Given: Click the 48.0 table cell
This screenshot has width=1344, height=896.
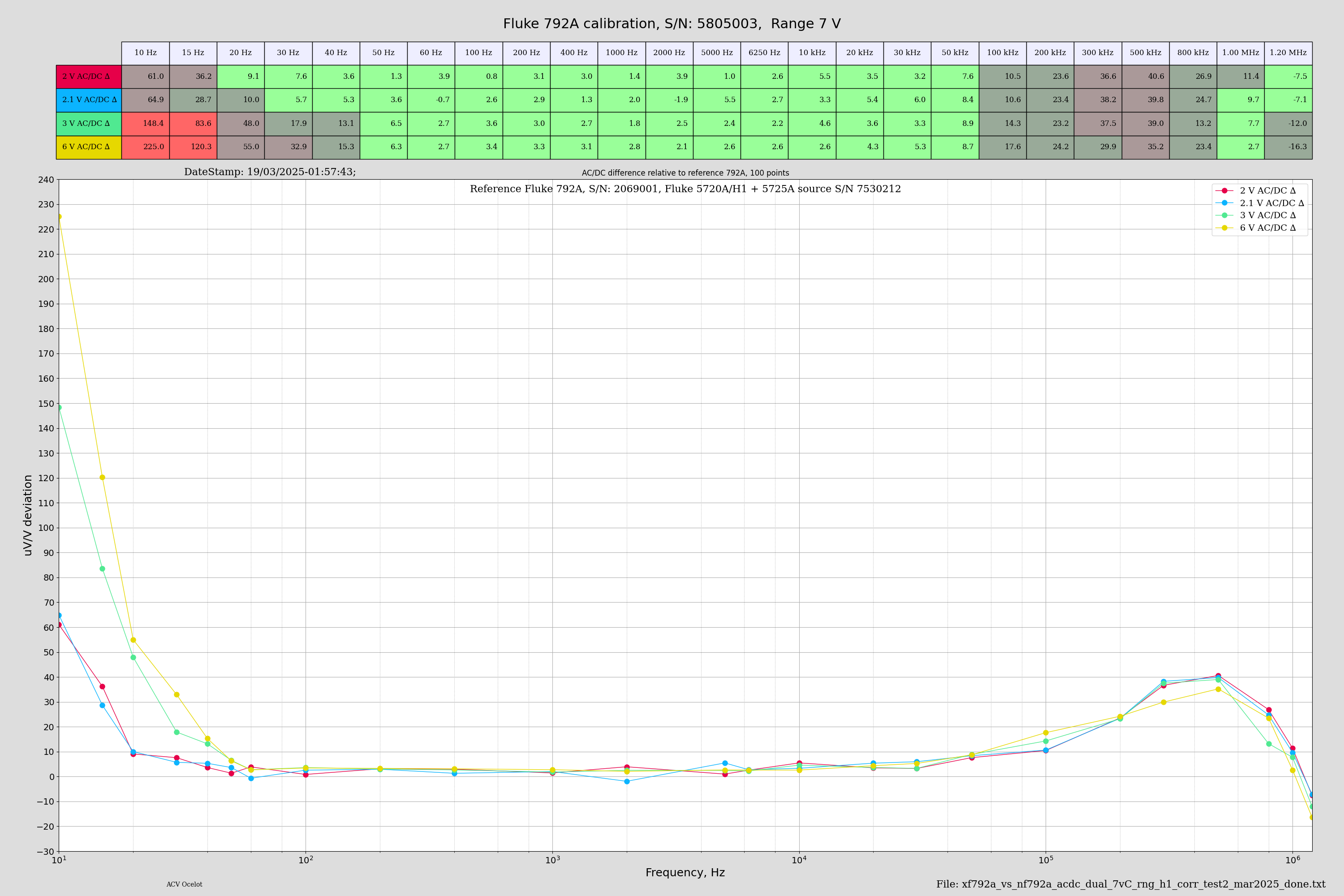Looking at the screenshot, I should coord(241,124).
